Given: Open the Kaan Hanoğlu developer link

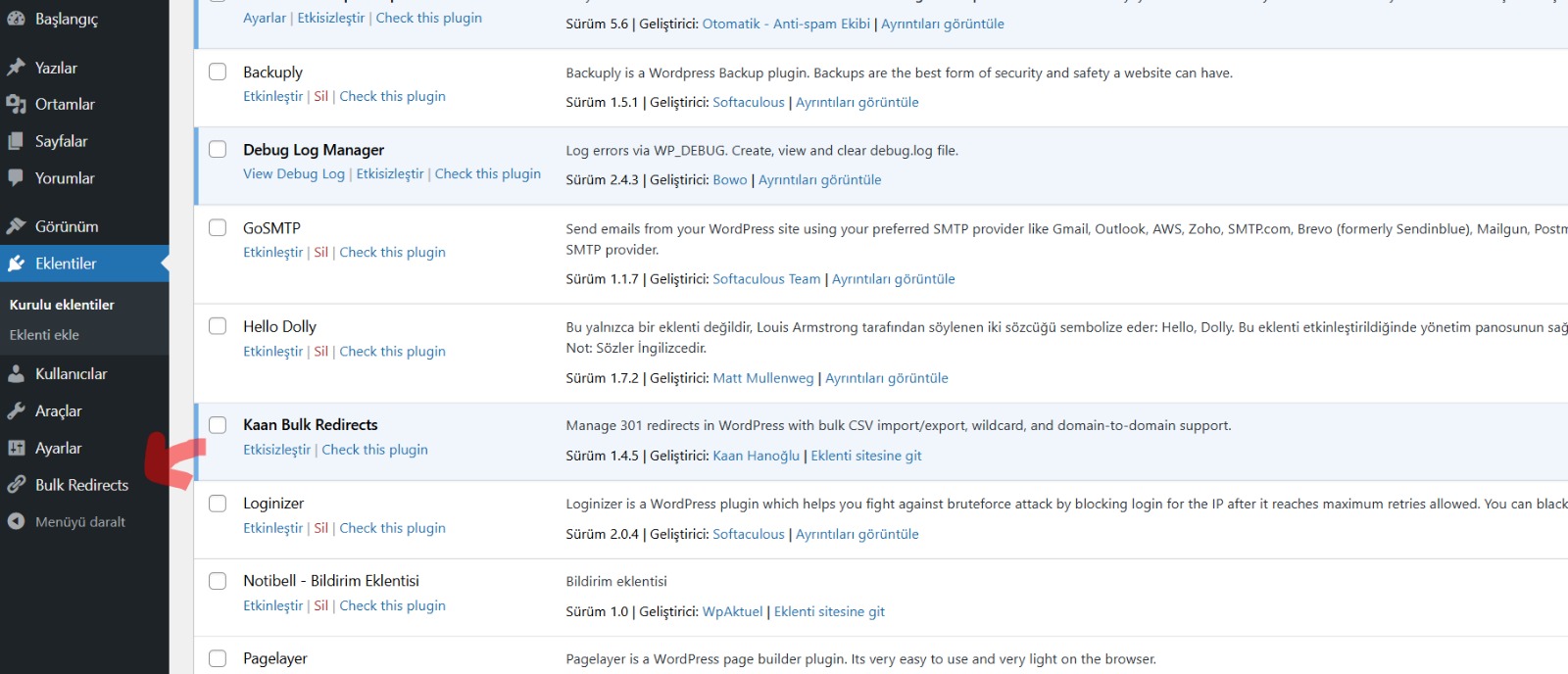Looking at the screenshot, I should click(757, 456).
